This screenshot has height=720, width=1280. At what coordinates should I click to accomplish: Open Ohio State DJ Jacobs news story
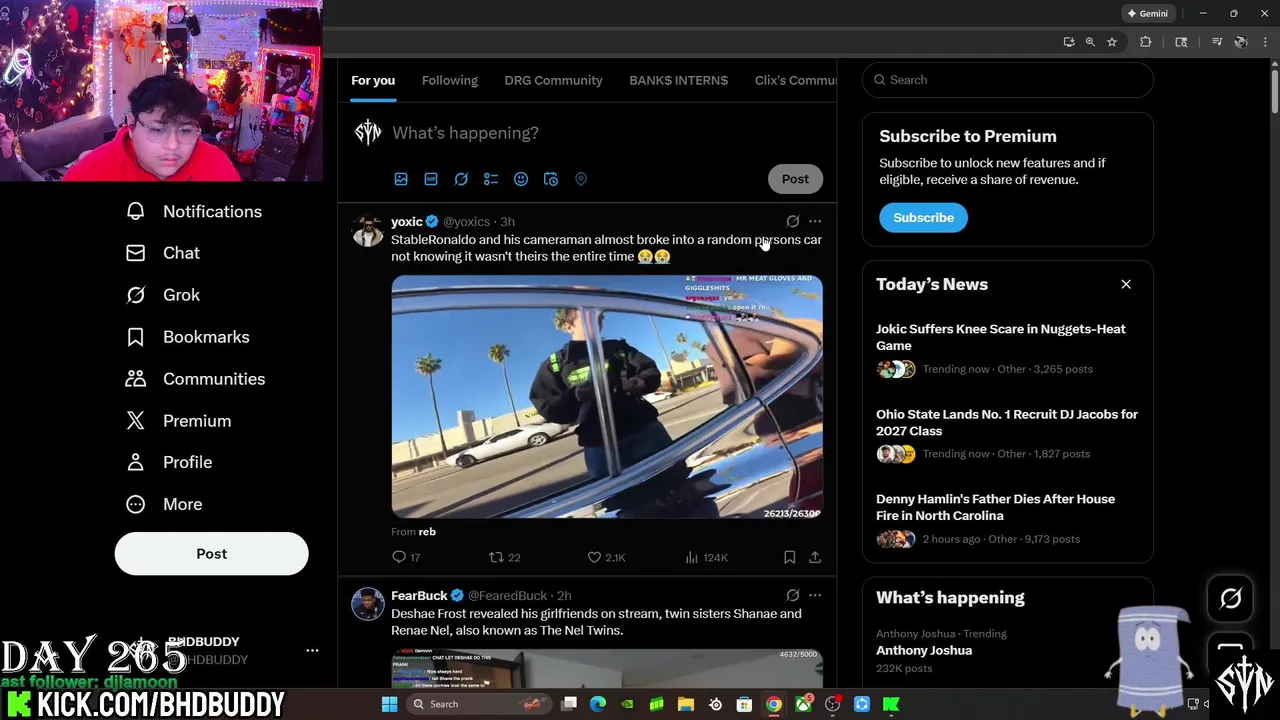point(1008,434)
